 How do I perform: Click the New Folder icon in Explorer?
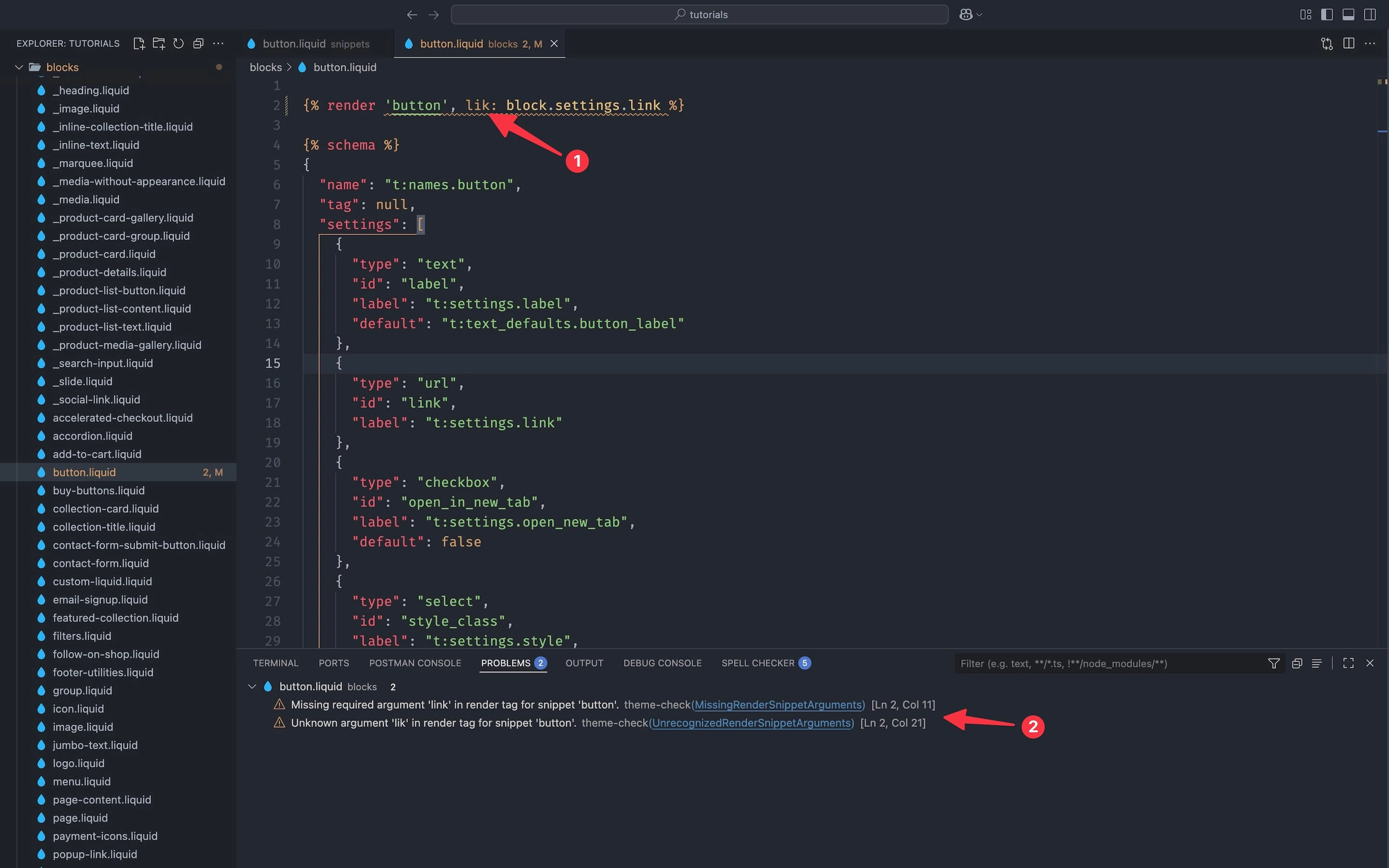tap(159, 43)
